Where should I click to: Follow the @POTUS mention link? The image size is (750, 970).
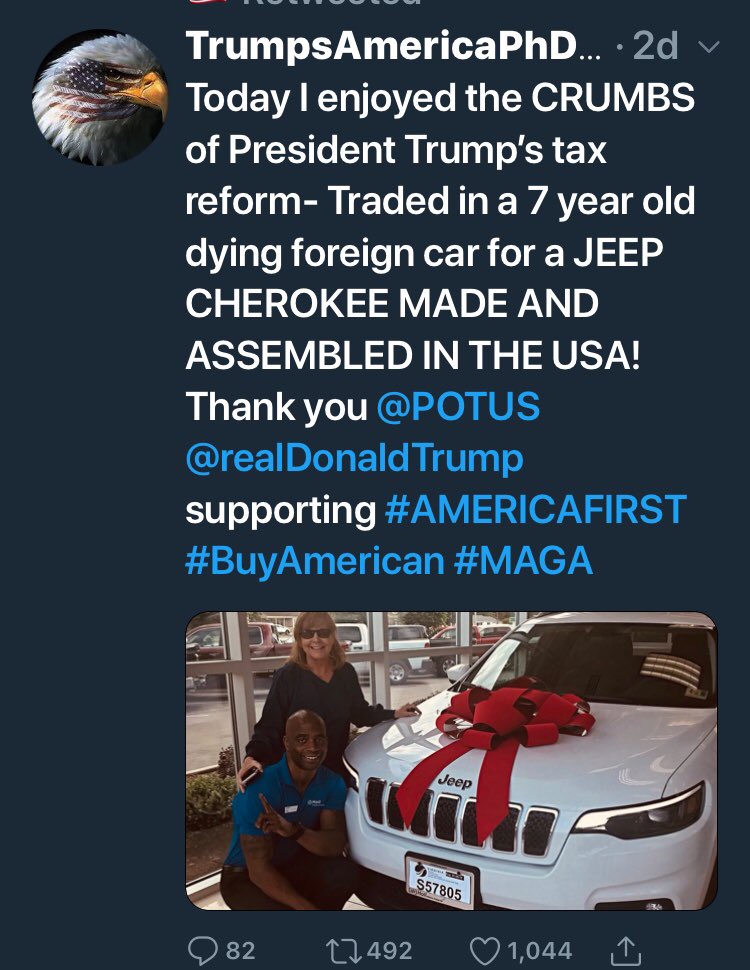click(x=458, y=406)
